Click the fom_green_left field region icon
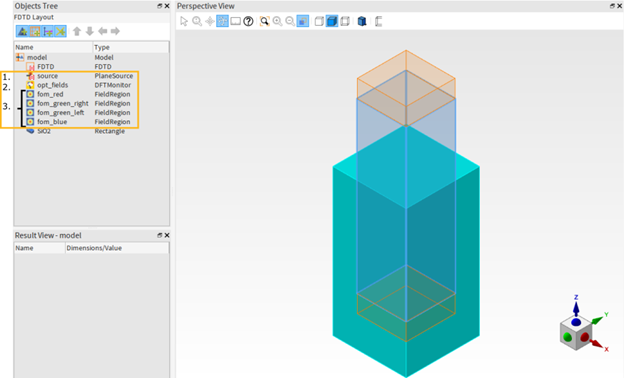 pyautogui.click(x=30, y=112)
